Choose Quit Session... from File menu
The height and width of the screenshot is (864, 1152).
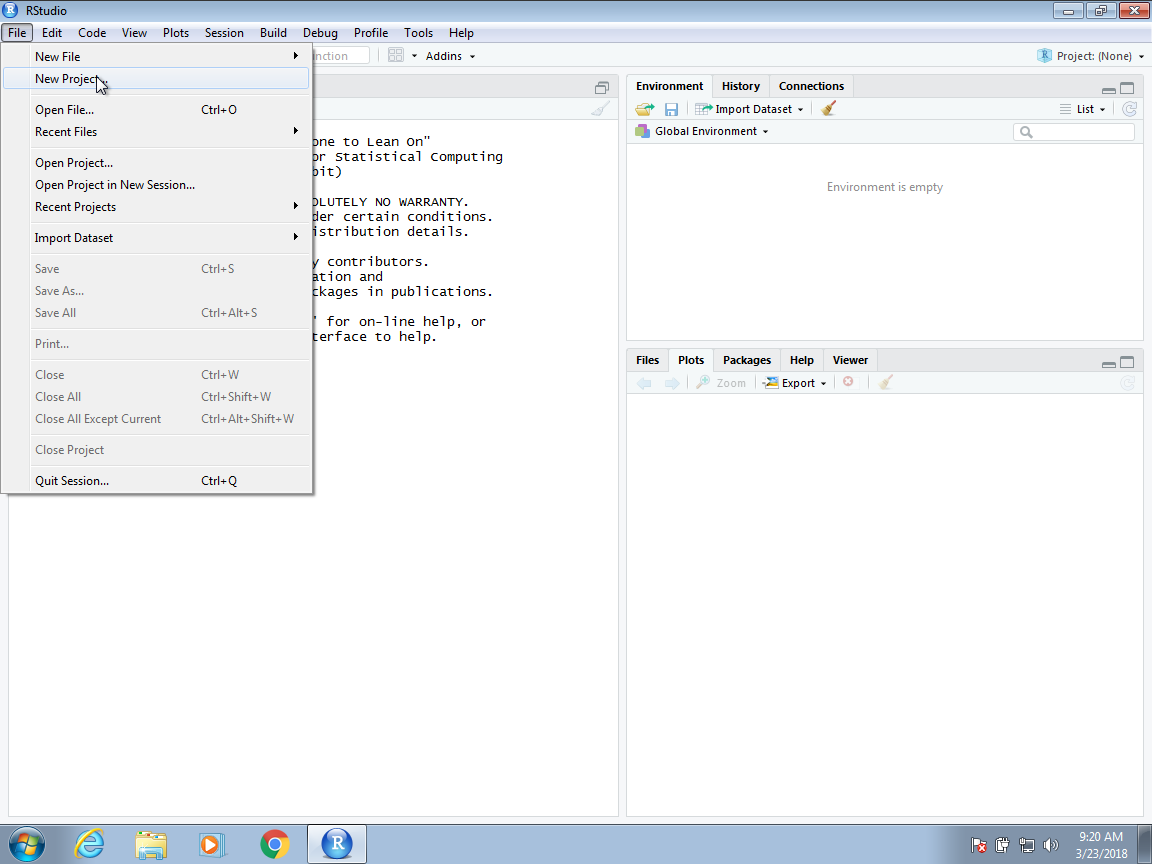click(156, 480)
